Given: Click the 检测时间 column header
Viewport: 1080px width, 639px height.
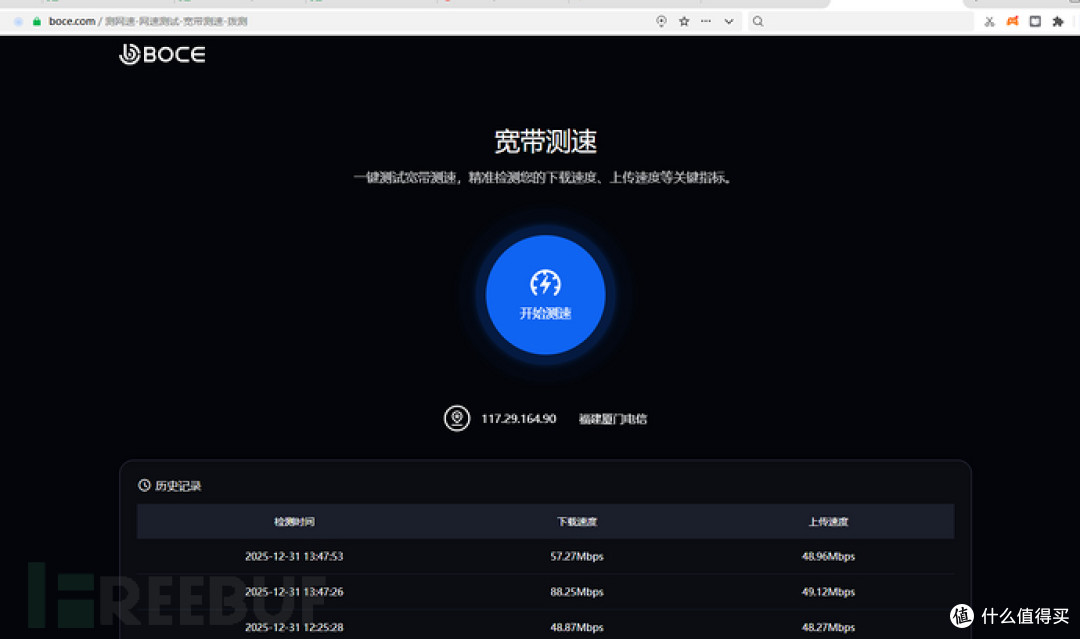Looking at the screenshot, I should 294,521.
